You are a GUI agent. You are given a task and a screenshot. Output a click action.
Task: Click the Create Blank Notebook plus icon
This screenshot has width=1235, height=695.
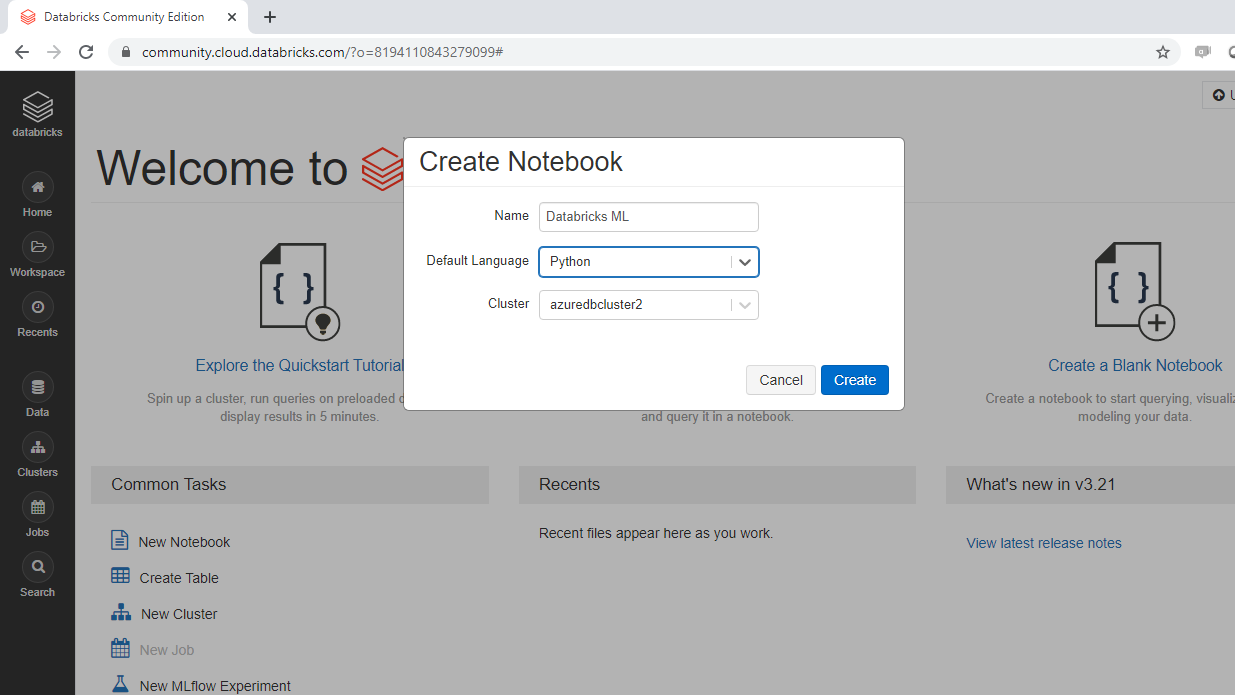click(x=1134, y=291)
